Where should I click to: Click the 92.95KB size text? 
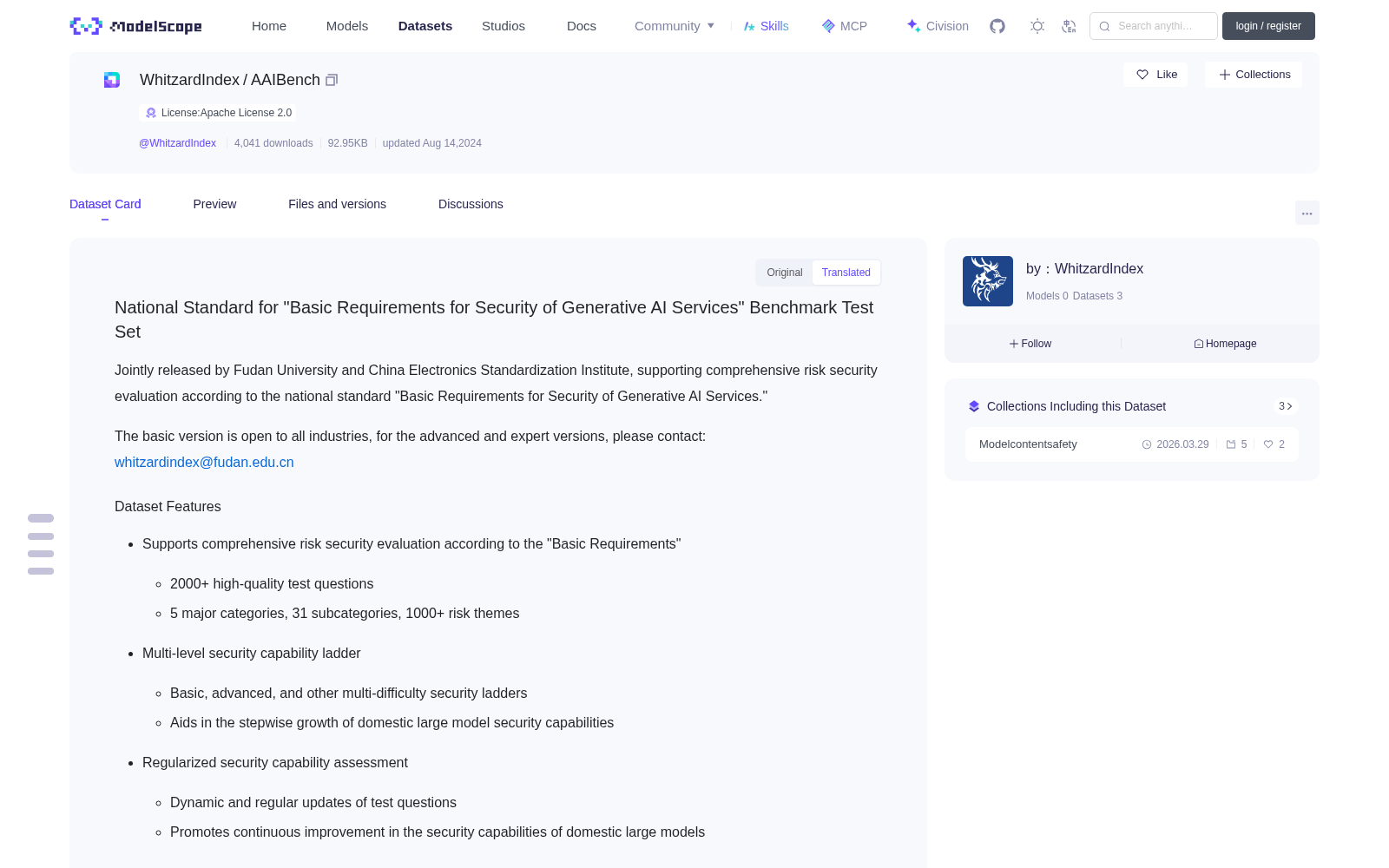click(x=347, y=143)
